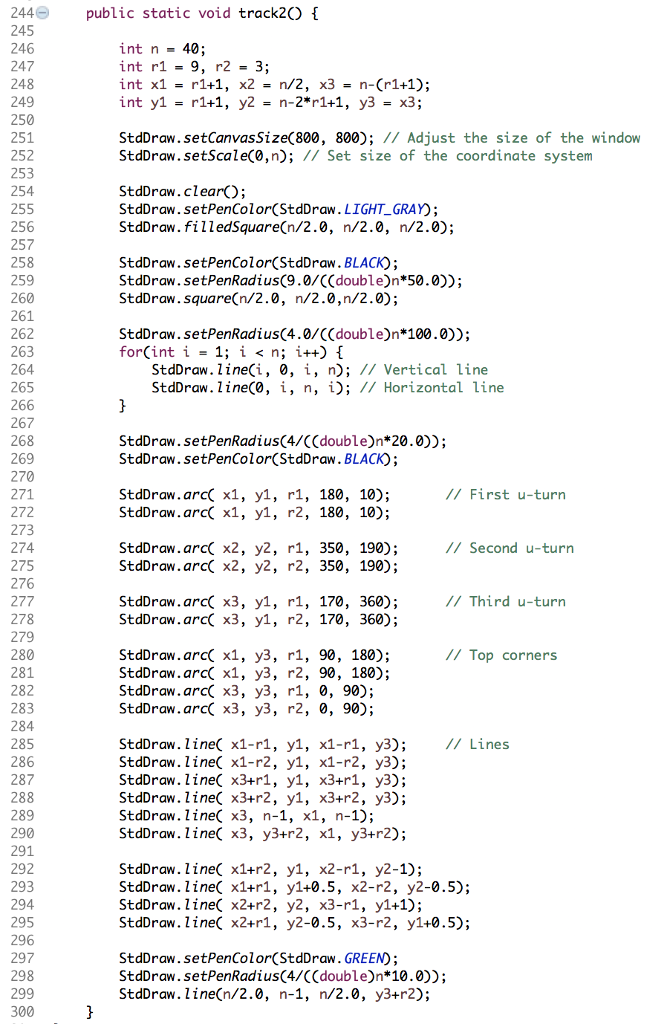Click the track2() method declaration

click(202, 13)
